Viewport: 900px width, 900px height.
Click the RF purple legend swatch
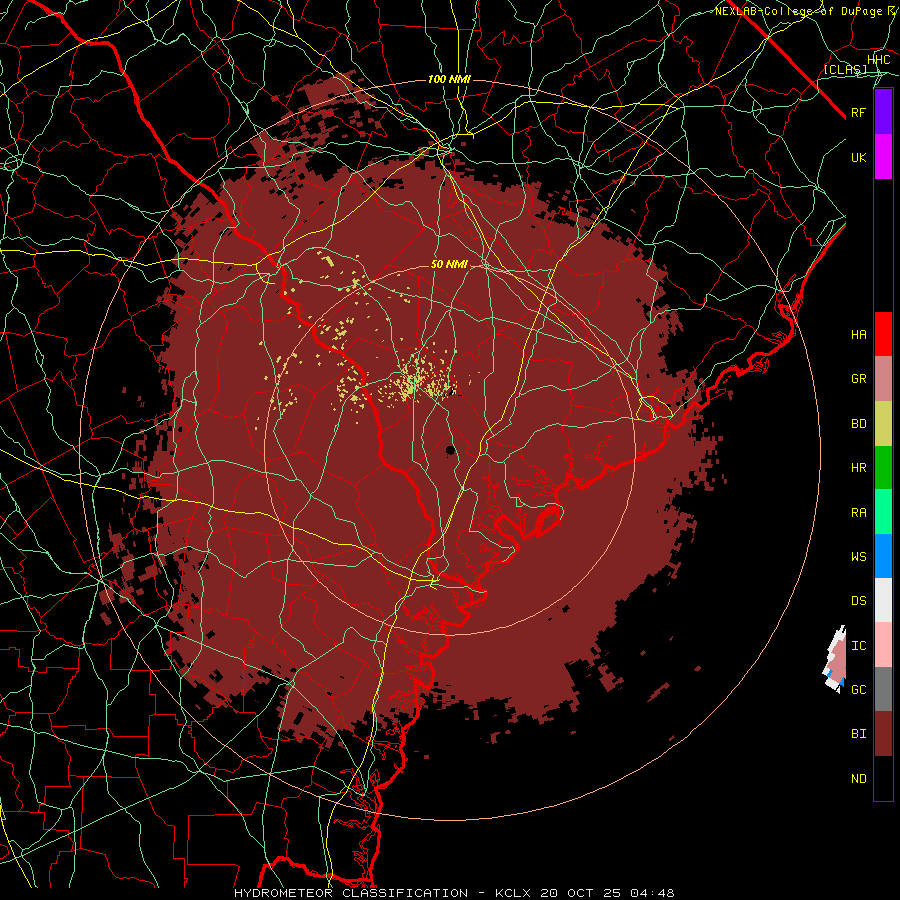coord(883,112)
